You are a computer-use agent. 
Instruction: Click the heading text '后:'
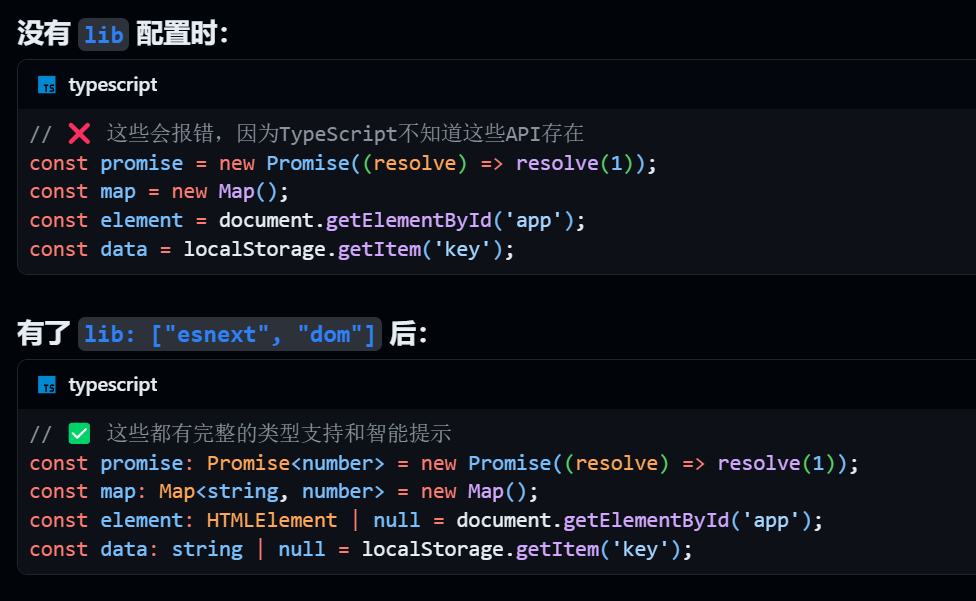[x=408, y=333]
